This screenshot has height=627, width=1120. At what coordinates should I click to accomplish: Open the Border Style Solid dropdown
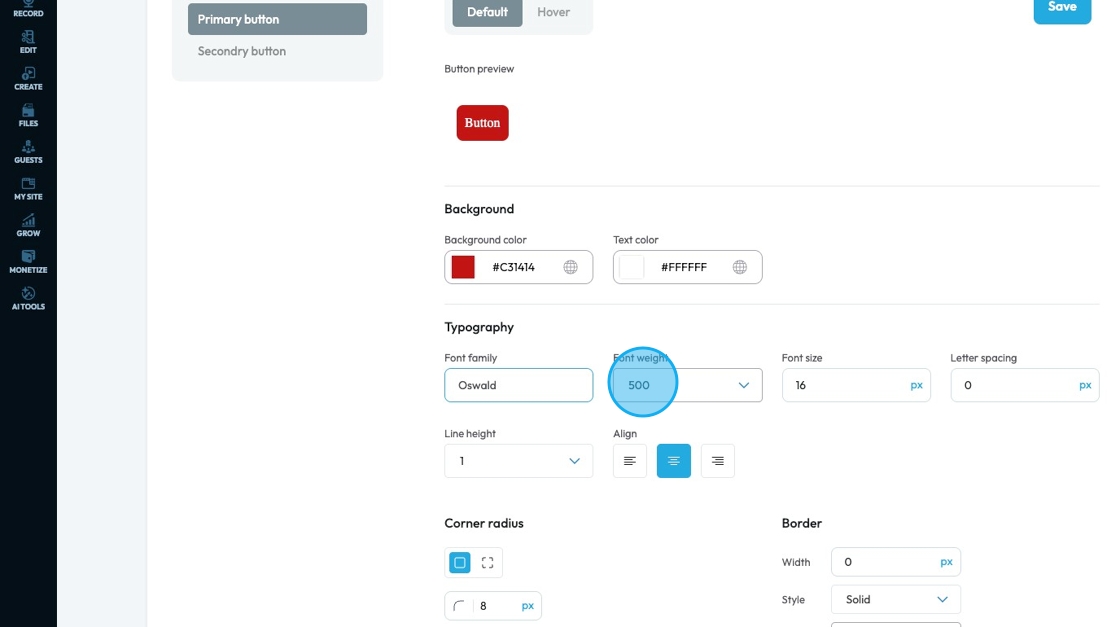(896, 600)
